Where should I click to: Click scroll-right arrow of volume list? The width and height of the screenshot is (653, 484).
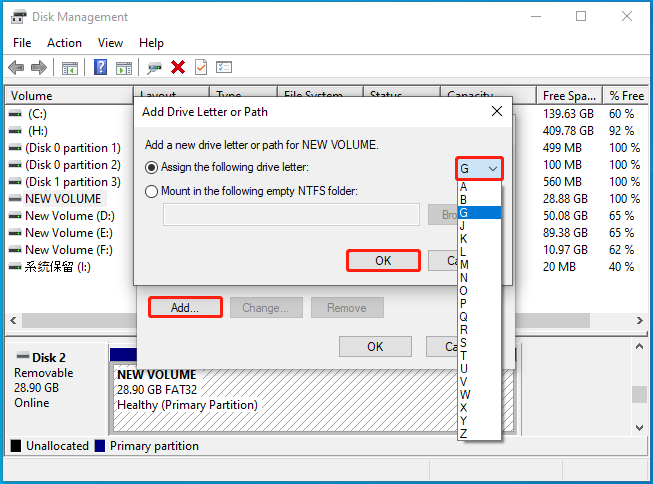pyautogui.click(x=639, y=320)
